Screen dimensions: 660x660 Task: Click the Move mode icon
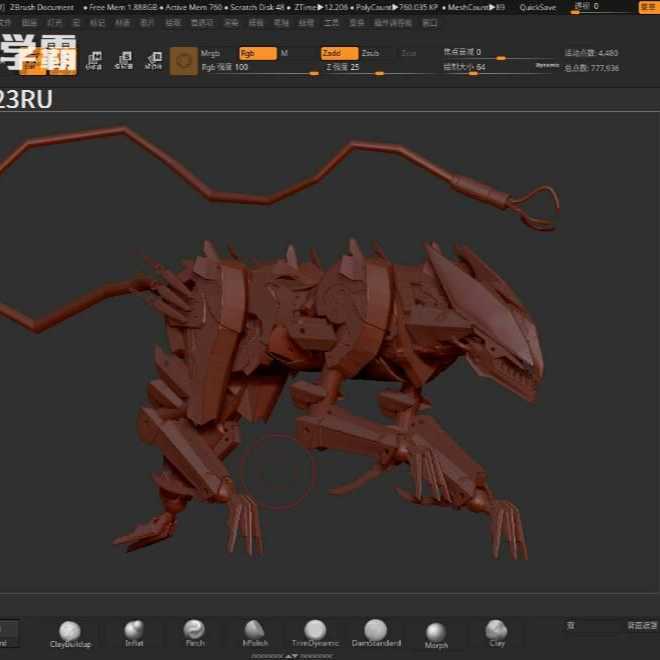tap(94, 61)
